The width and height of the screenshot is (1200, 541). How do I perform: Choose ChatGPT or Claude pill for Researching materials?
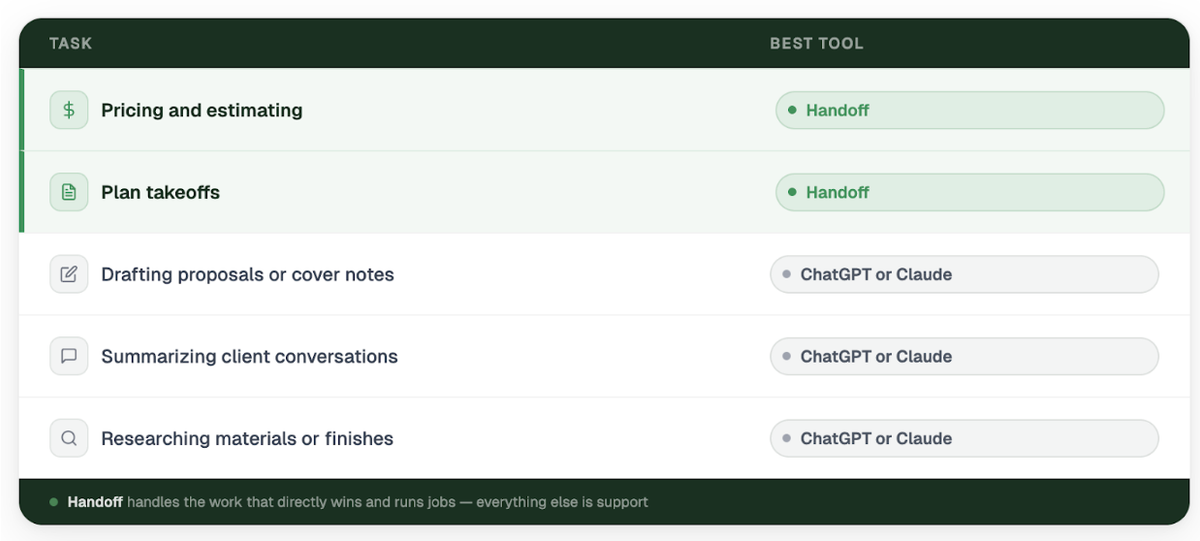click(x=964, y=438)
